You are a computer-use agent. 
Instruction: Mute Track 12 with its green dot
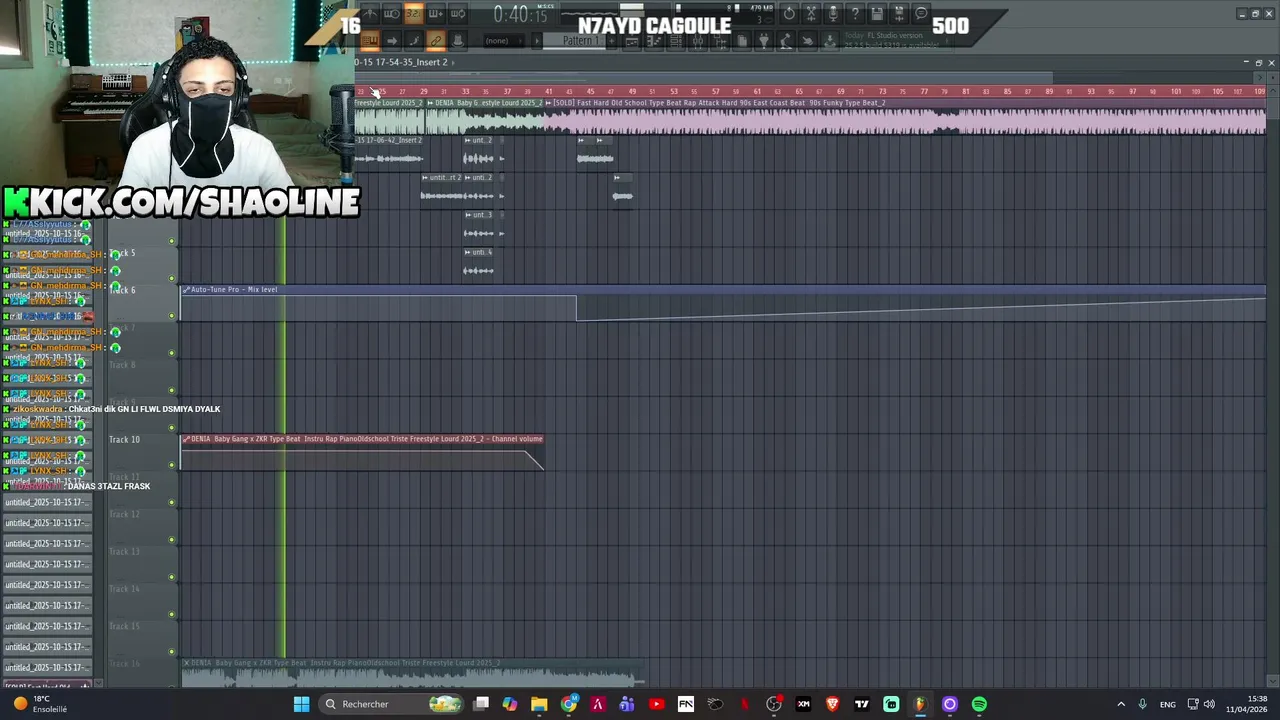tap(172, 539)
